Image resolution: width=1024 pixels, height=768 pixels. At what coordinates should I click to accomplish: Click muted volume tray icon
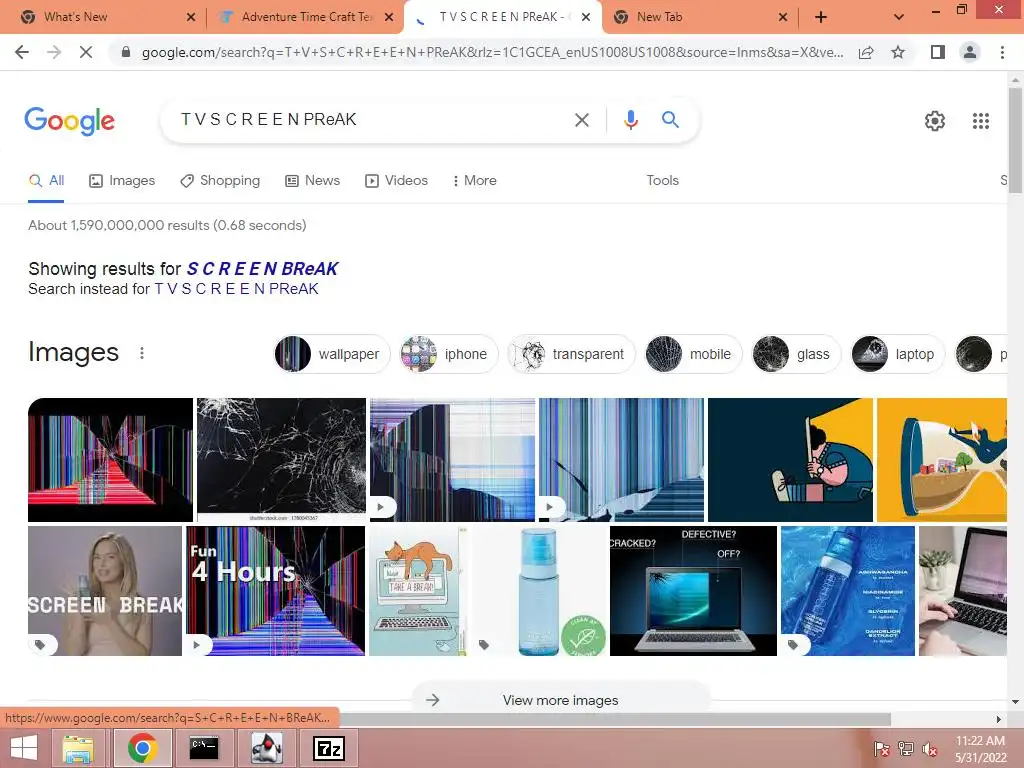930,749
